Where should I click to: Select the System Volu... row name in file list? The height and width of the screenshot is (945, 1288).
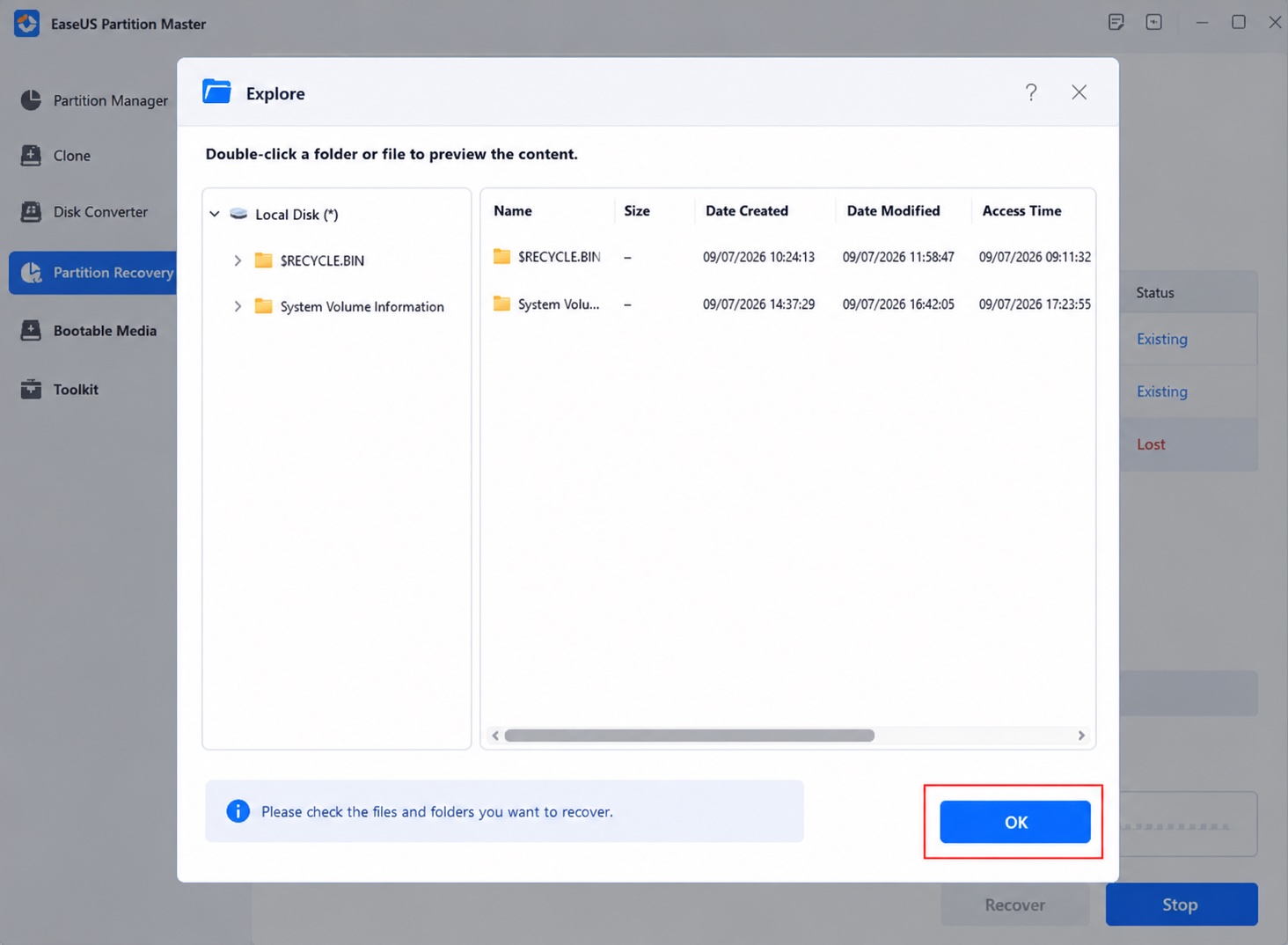(559, 304)
